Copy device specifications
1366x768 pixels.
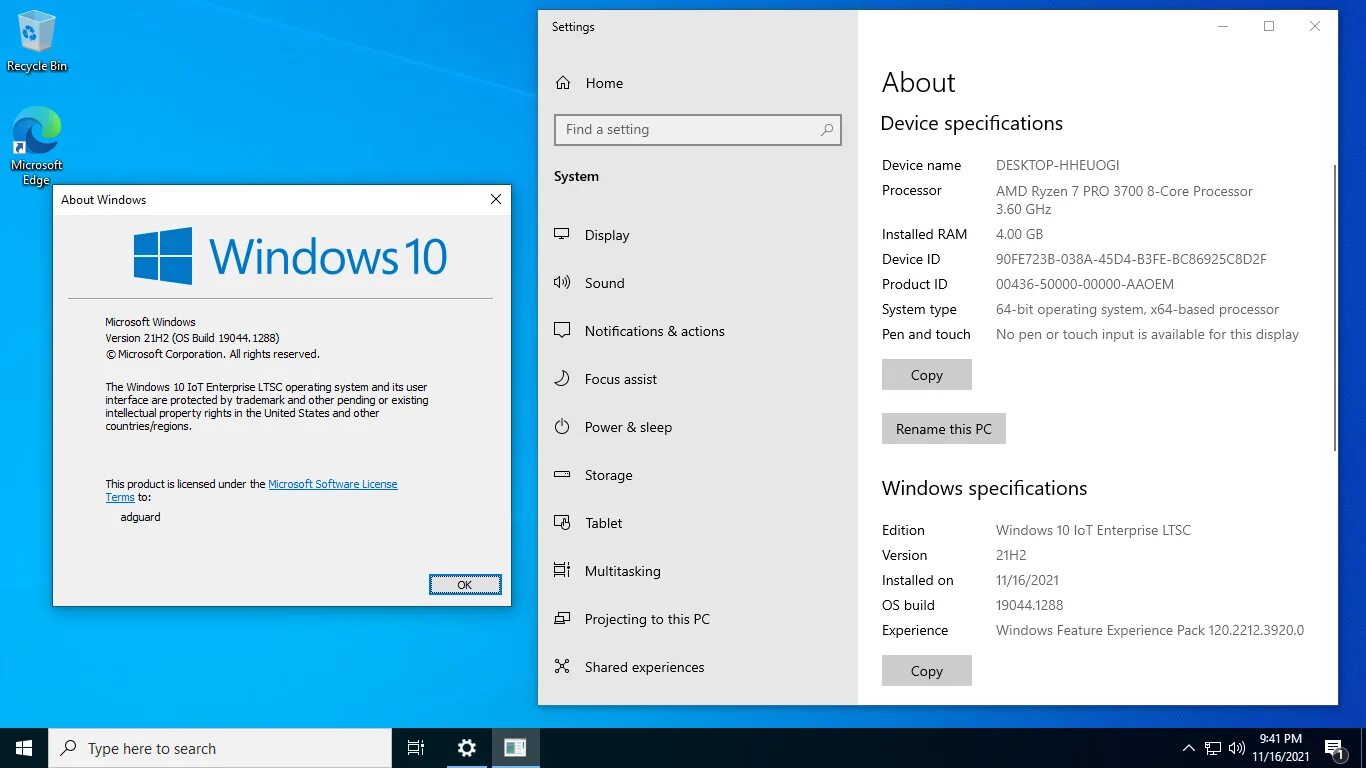[927, 375]
